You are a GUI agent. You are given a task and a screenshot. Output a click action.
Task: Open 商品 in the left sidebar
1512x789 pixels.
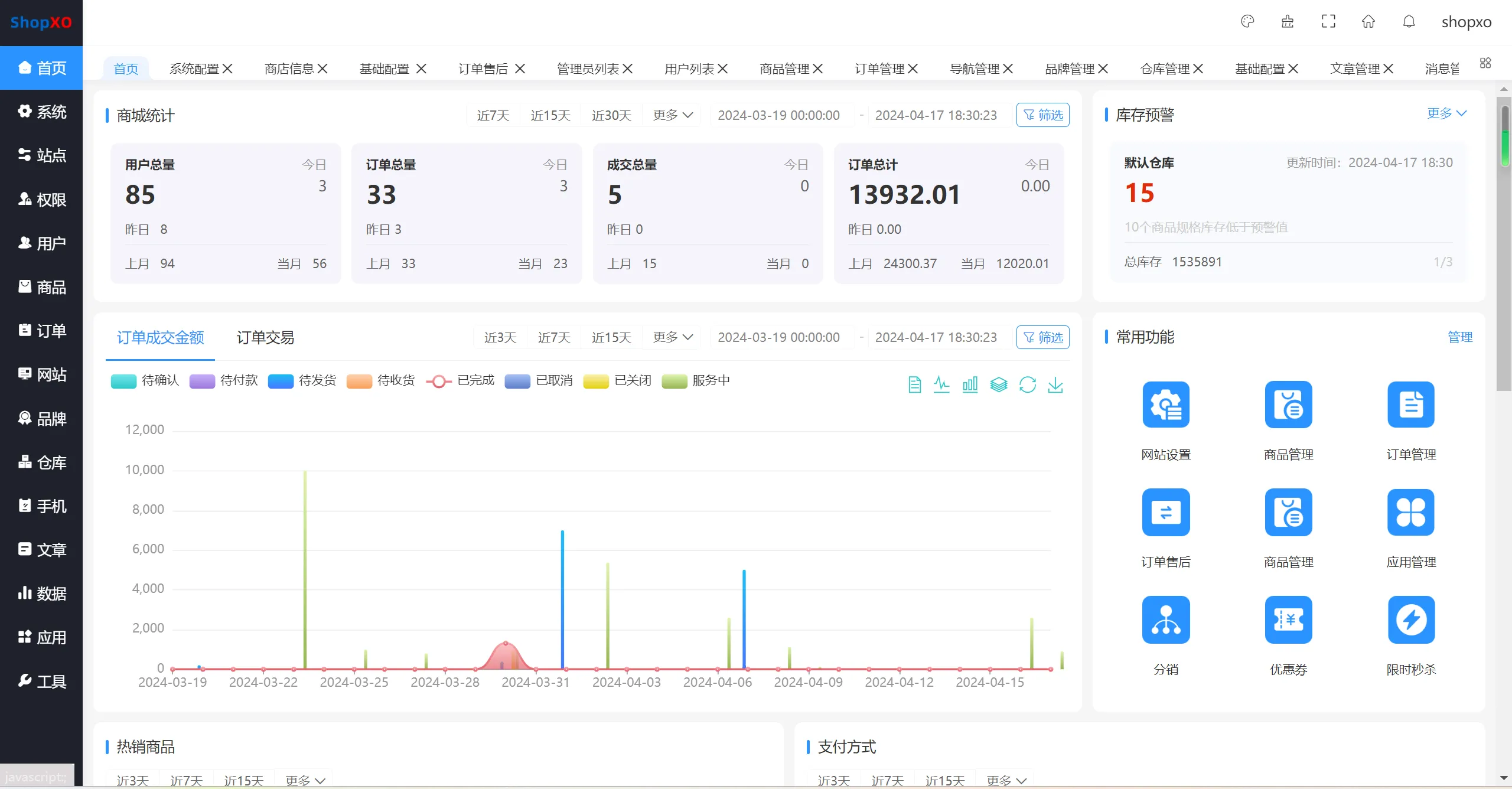pyautogui.click(x=41, y=287)
